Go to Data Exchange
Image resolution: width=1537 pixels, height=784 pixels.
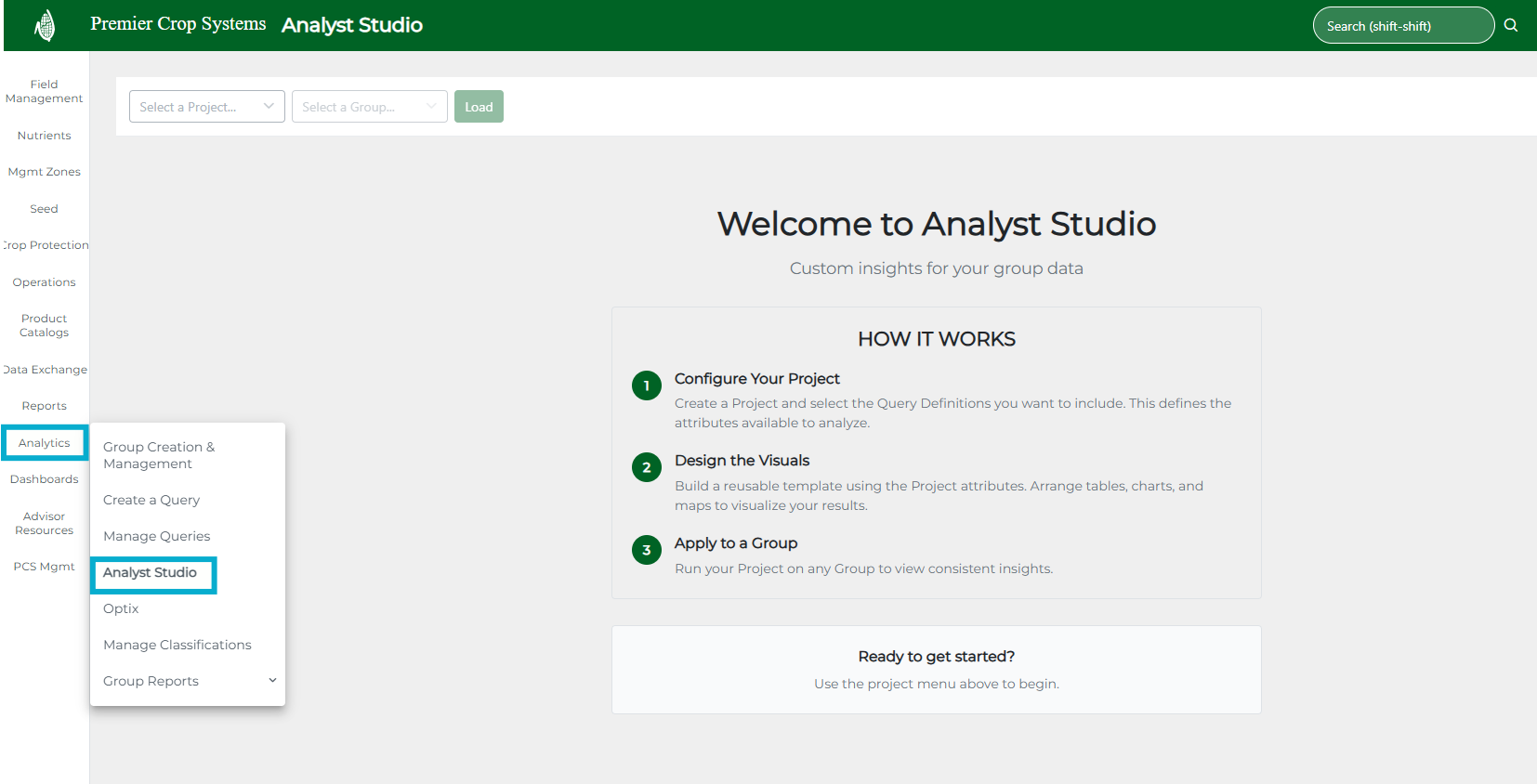[x=45, y=370]
